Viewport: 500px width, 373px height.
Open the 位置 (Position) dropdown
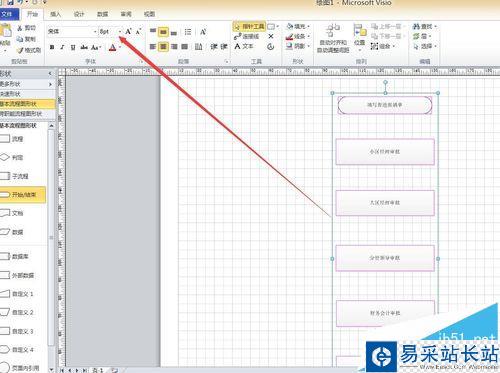359,37
